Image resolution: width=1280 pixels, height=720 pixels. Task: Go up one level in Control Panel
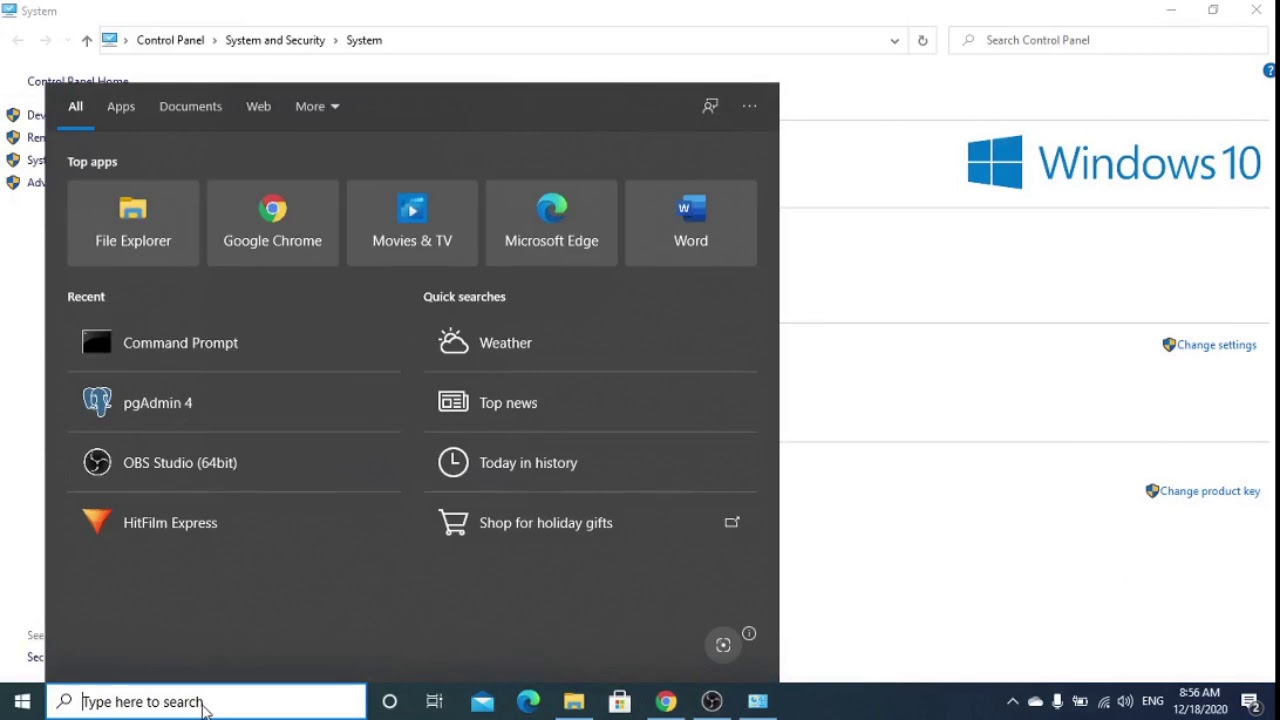coord(87,41)
